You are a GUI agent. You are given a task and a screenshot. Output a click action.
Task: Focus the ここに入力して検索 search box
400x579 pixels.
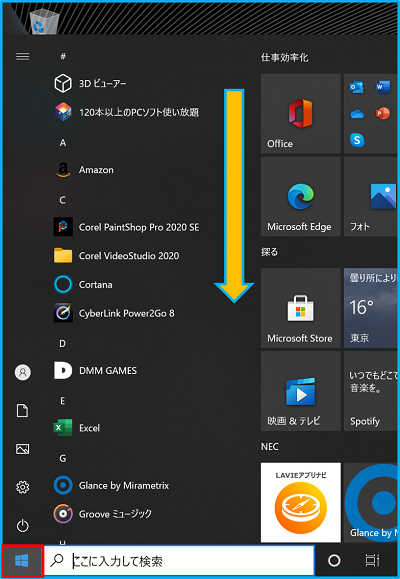[x=179, y=561]
